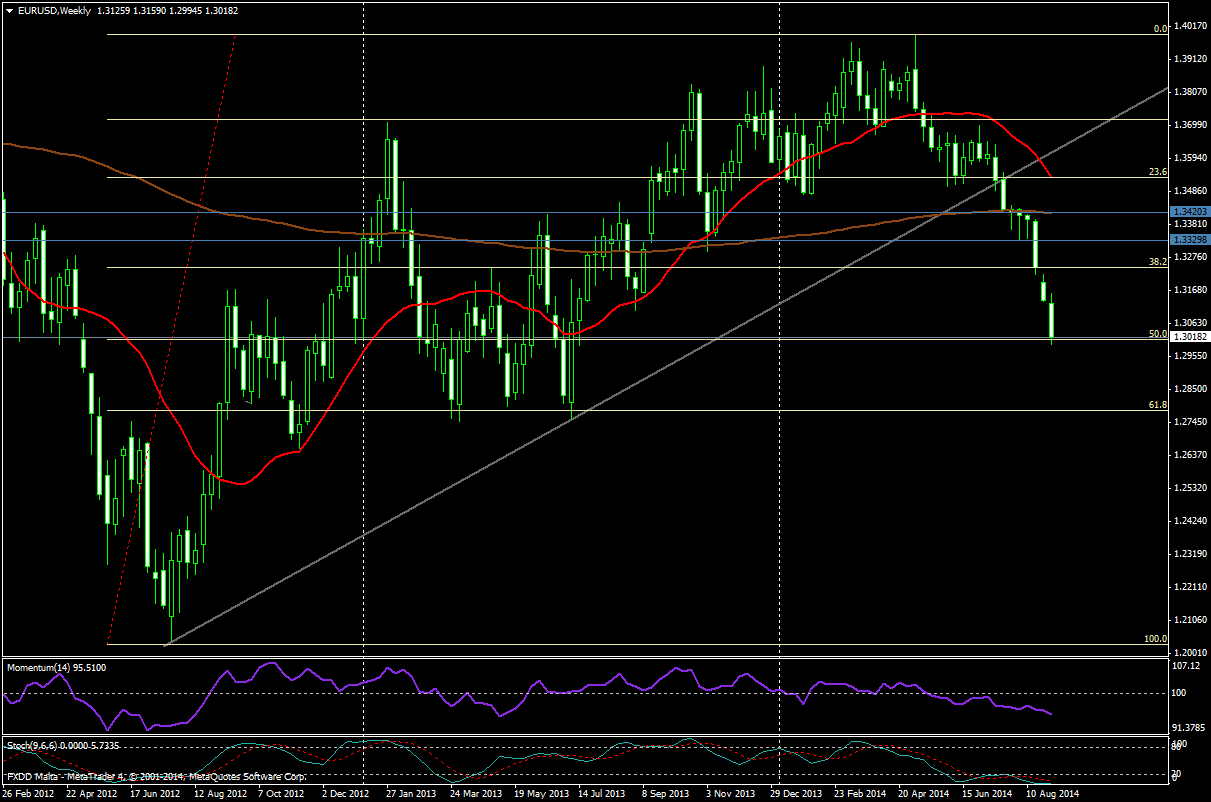Select the 1.33298 blue price label
Screen dimensions: 1211x802
click(1187, 241)
